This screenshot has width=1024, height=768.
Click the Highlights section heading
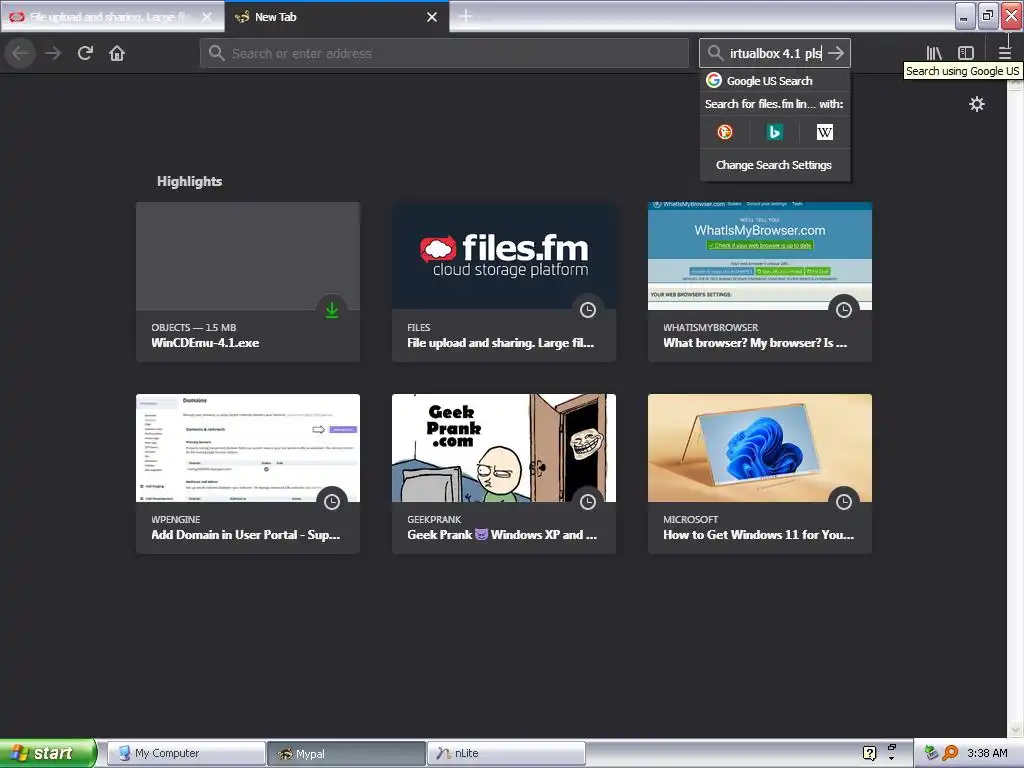click(189, 182)
